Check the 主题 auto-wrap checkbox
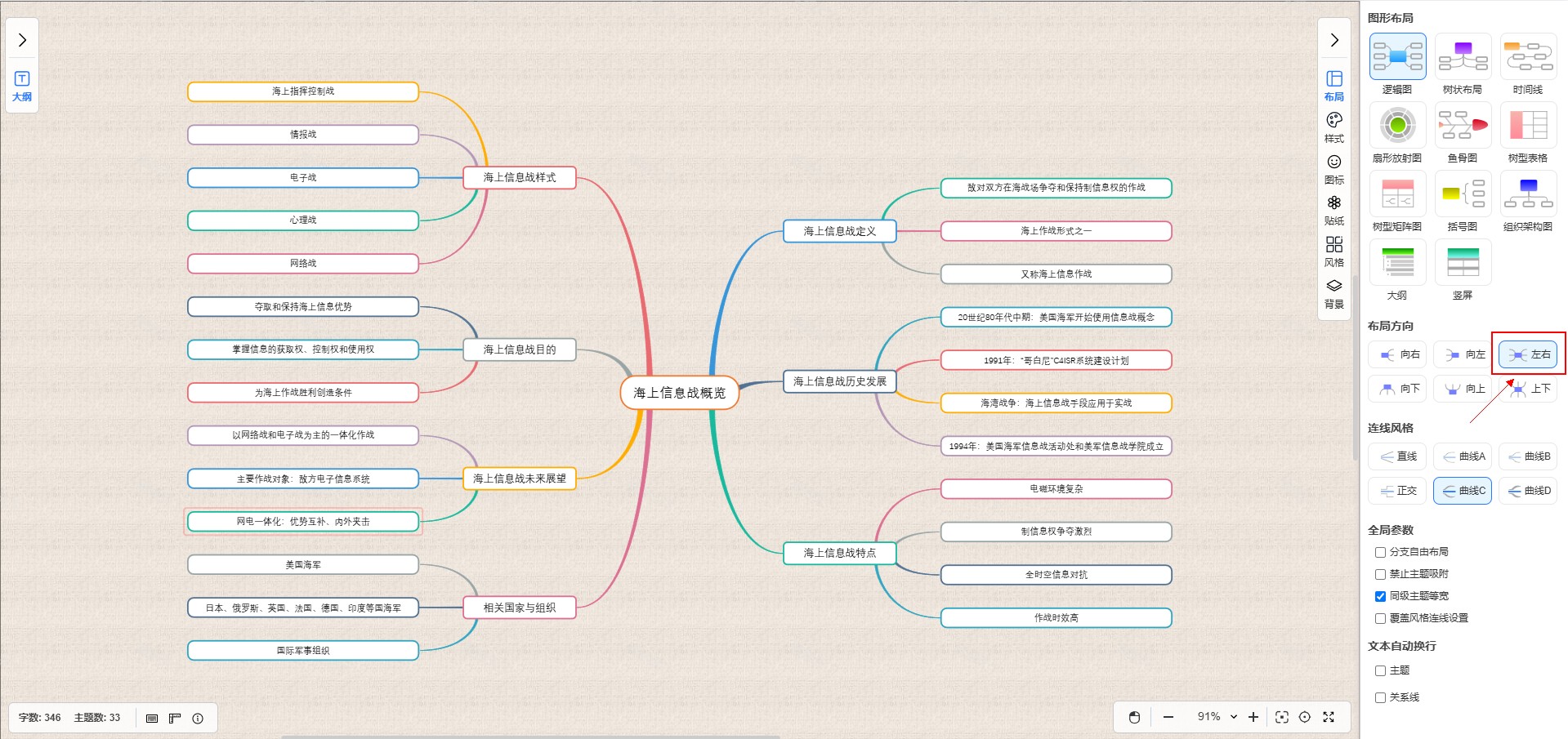This screenshot has height=739, width=1568. tap(1380, 670)
